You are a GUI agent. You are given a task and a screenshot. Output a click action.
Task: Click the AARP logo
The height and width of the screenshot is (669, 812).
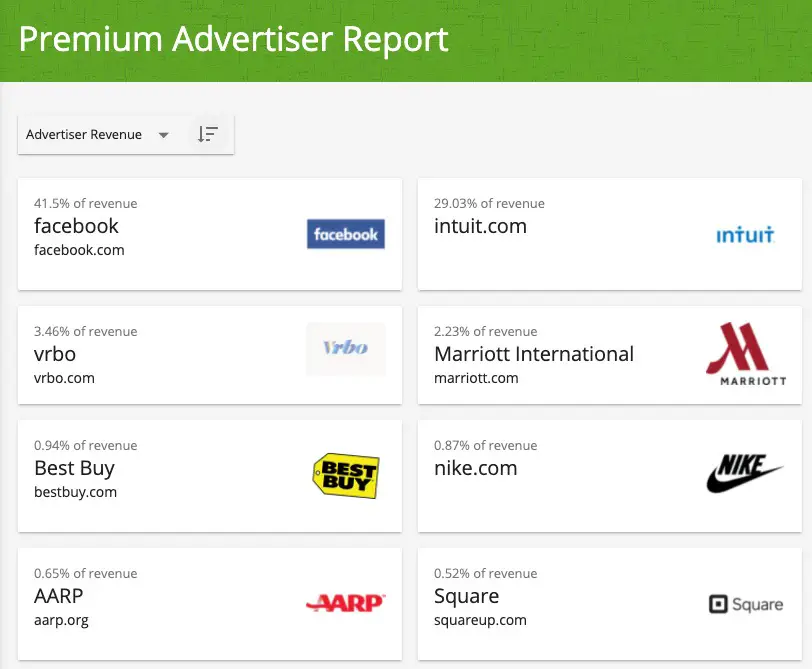pos(345,603)
